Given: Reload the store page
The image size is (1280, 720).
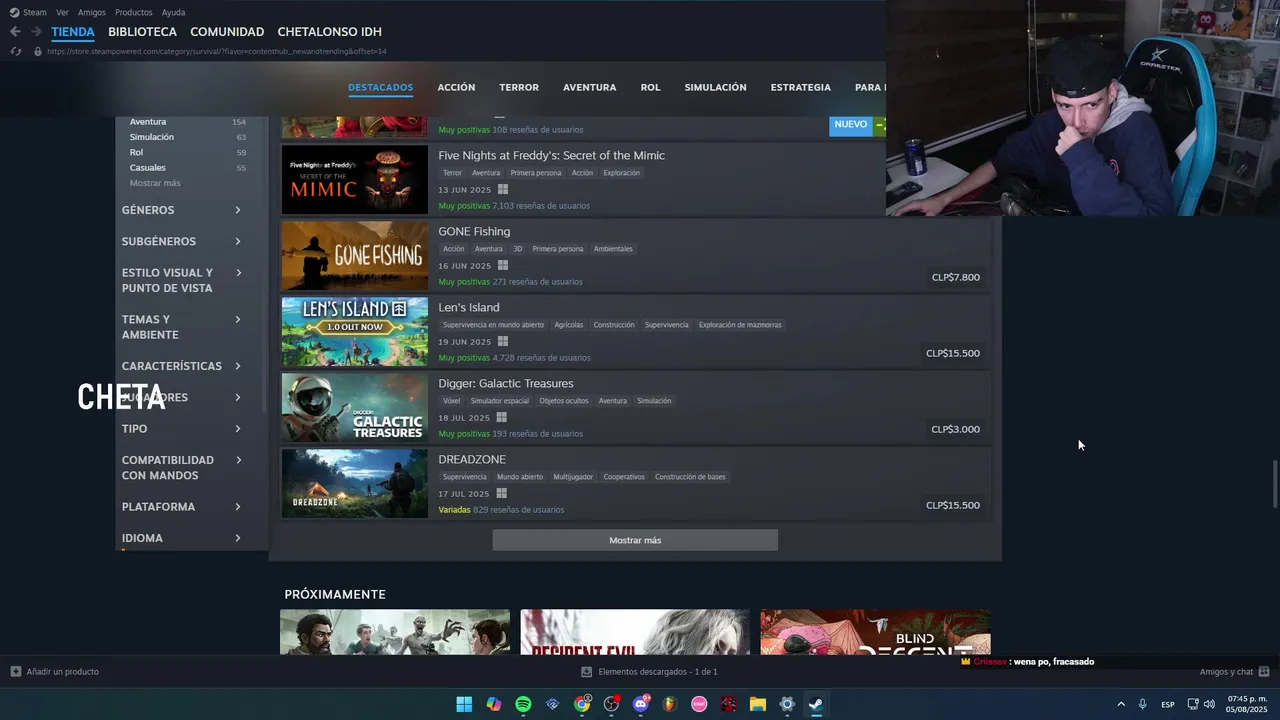Looking at the screenshot, I should point(15,51).
